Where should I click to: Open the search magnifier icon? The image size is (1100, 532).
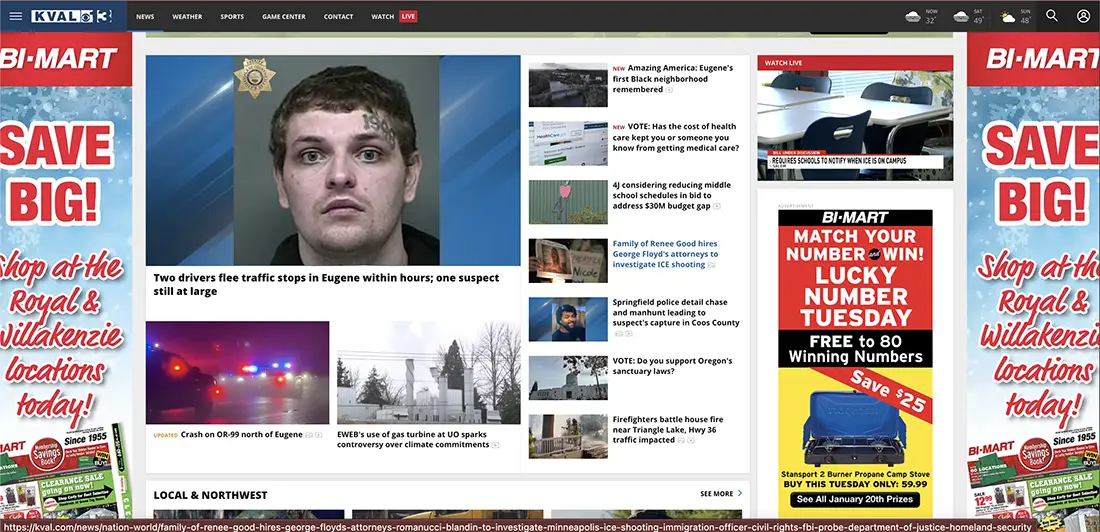coord(1052,15)
